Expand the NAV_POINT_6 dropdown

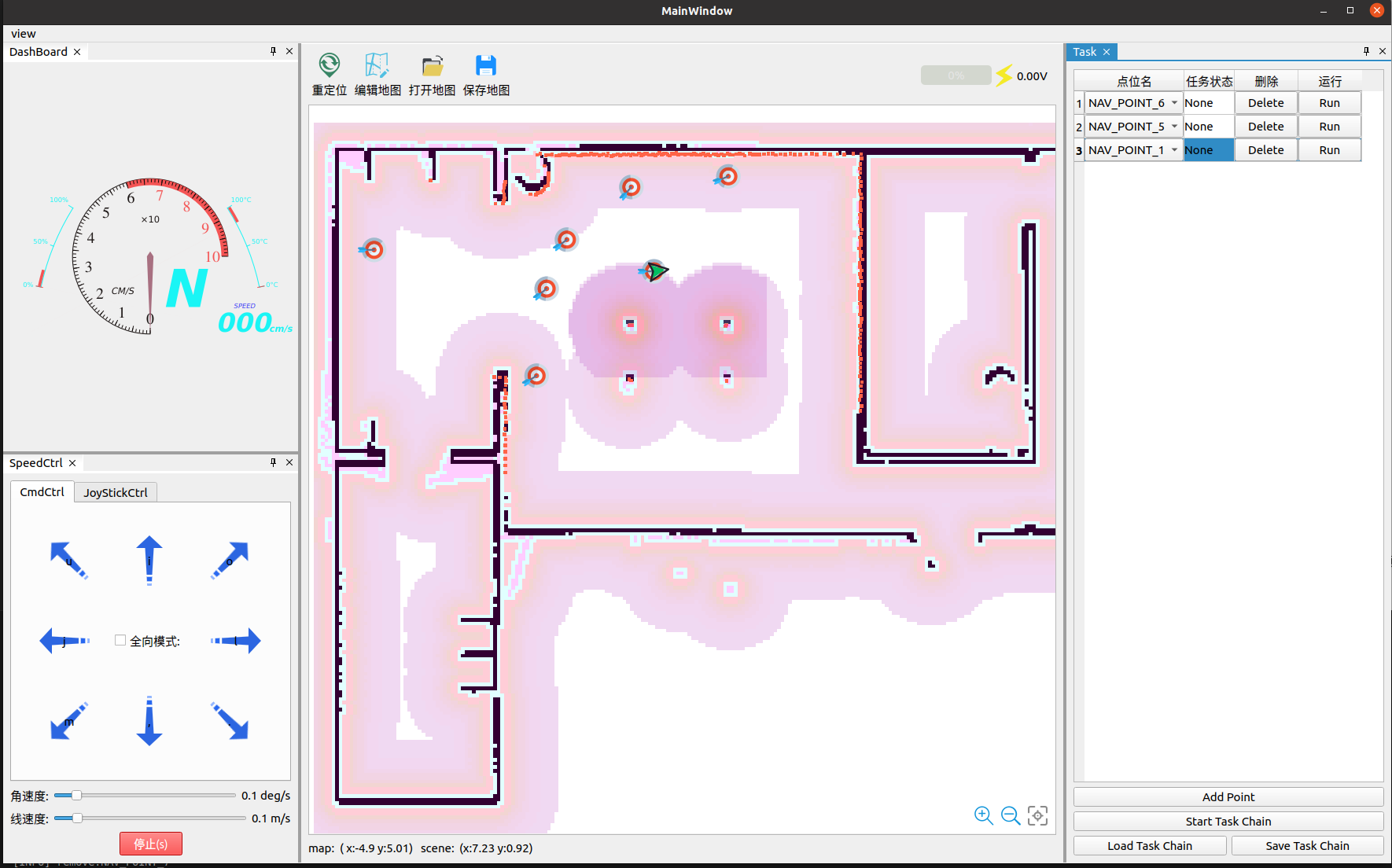pos(1174,103)
